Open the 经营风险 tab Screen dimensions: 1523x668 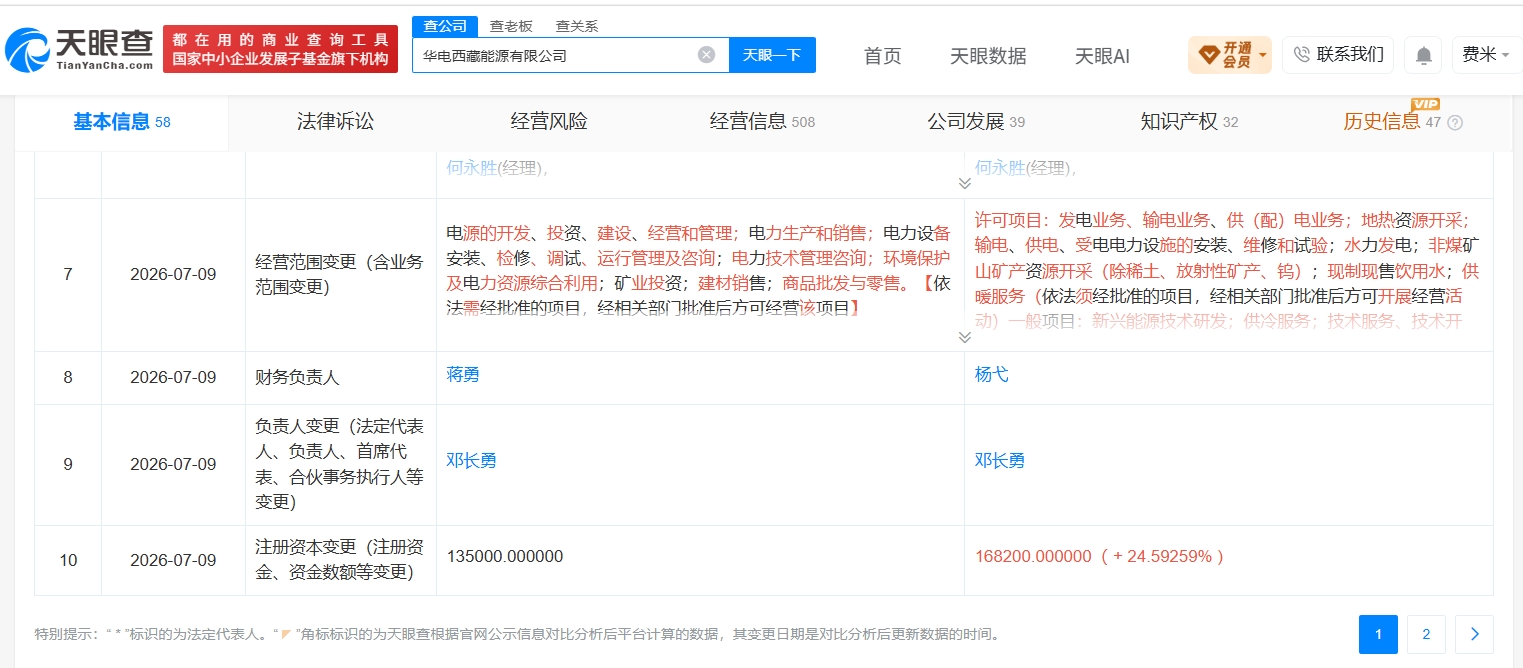tap(549, 122)
